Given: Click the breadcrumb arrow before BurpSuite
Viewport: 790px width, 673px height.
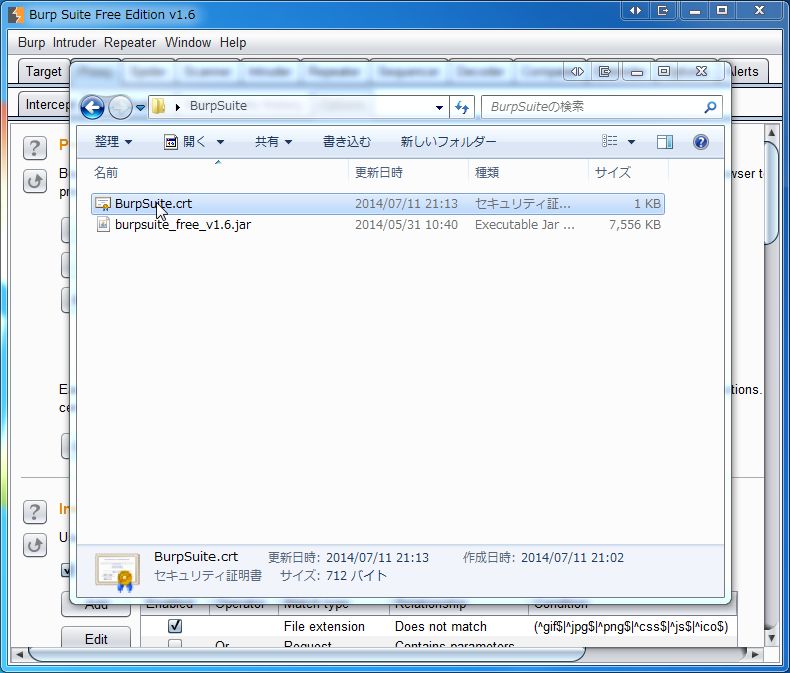Looking at the screenshot, I should click(177, 107).
